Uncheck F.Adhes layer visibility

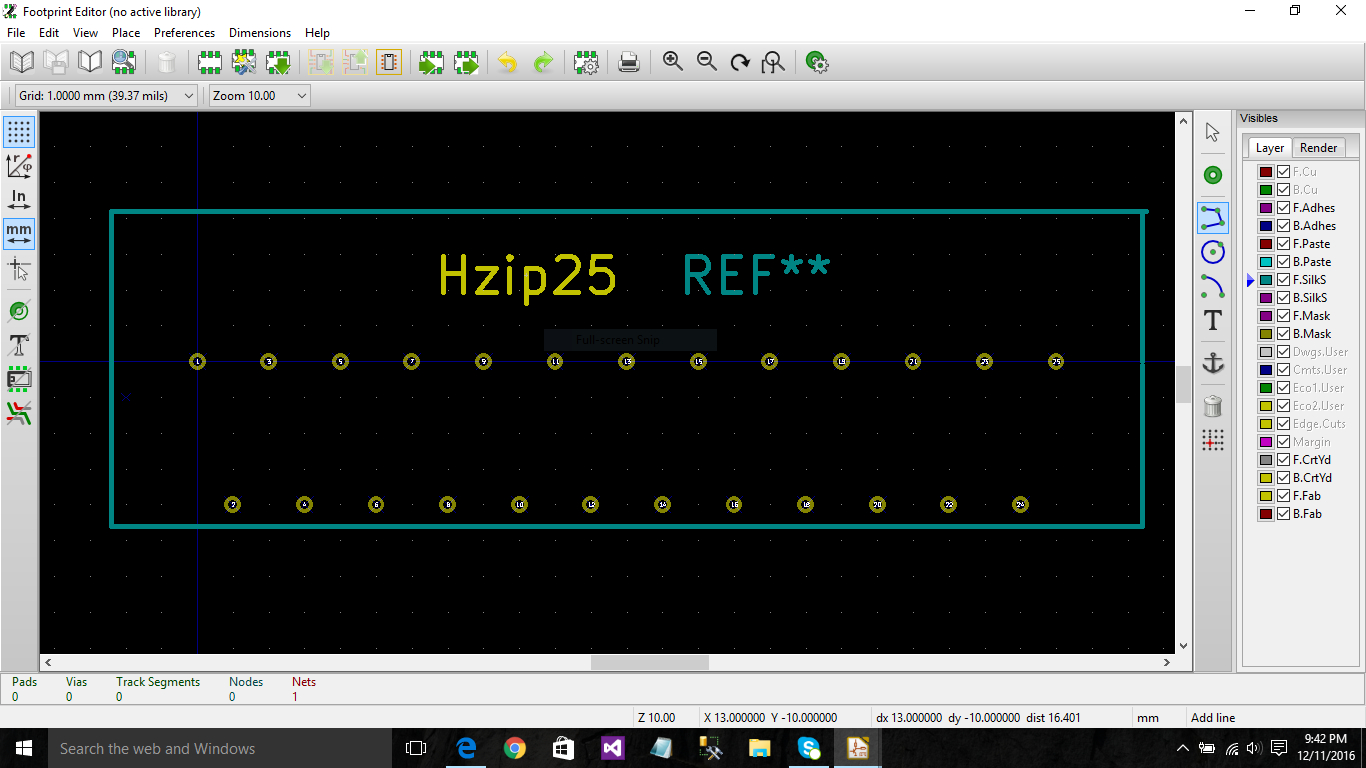(x=1284, y=208)
